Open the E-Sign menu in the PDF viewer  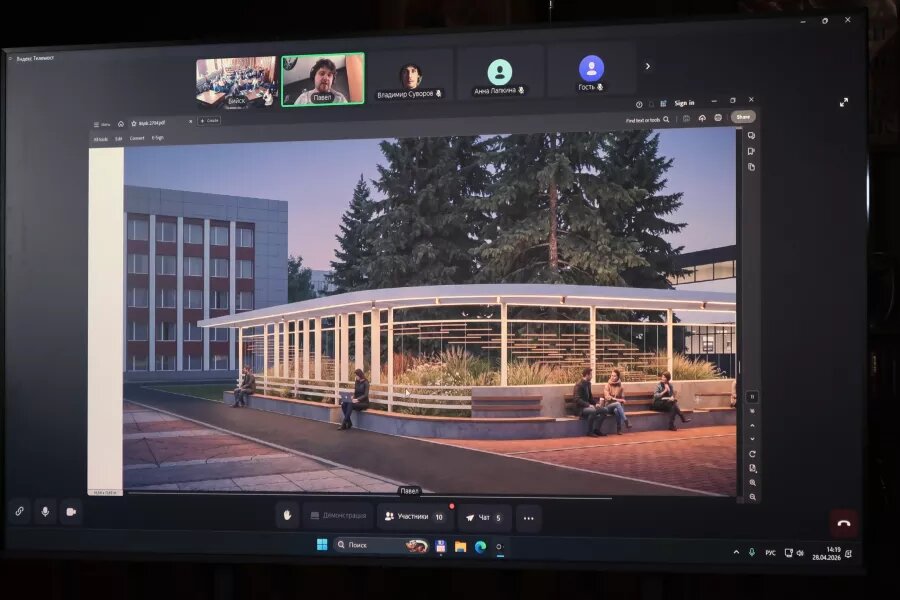pos(158,138)
